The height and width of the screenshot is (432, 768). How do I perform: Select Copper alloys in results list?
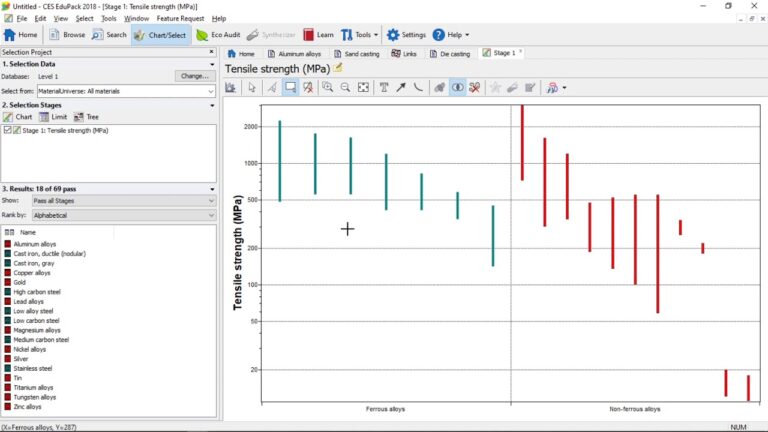pyautogui.click(x=32, y=273)
